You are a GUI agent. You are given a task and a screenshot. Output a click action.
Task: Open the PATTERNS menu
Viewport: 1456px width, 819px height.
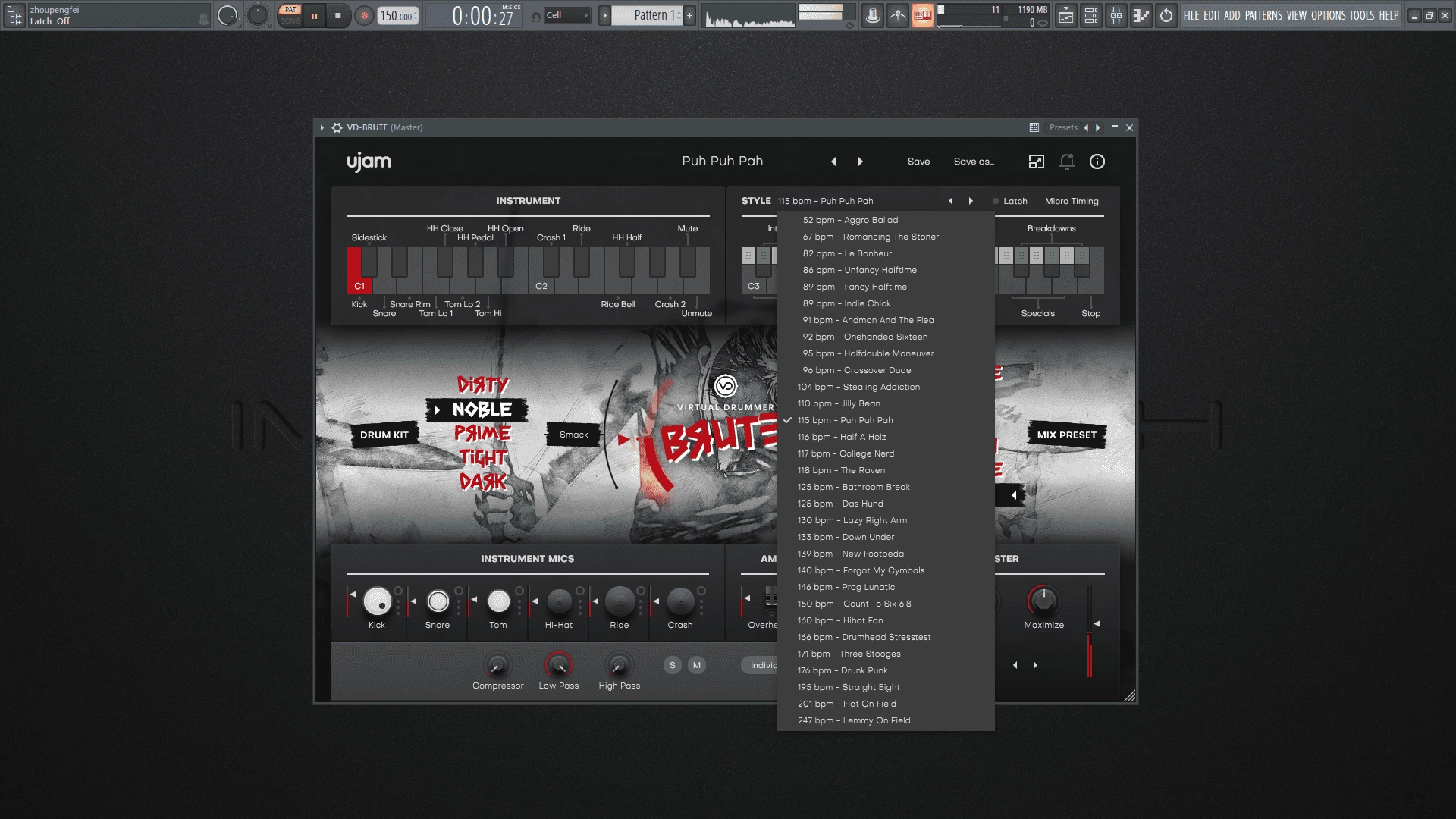1263,15
